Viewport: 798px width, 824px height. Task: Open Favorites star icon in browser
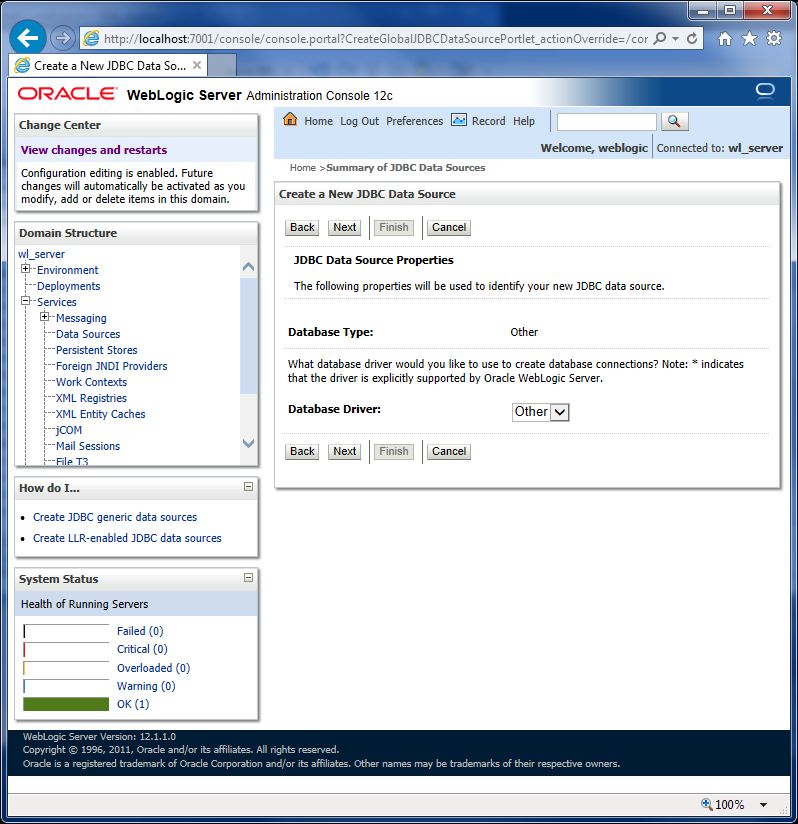(x=749, y=38)
